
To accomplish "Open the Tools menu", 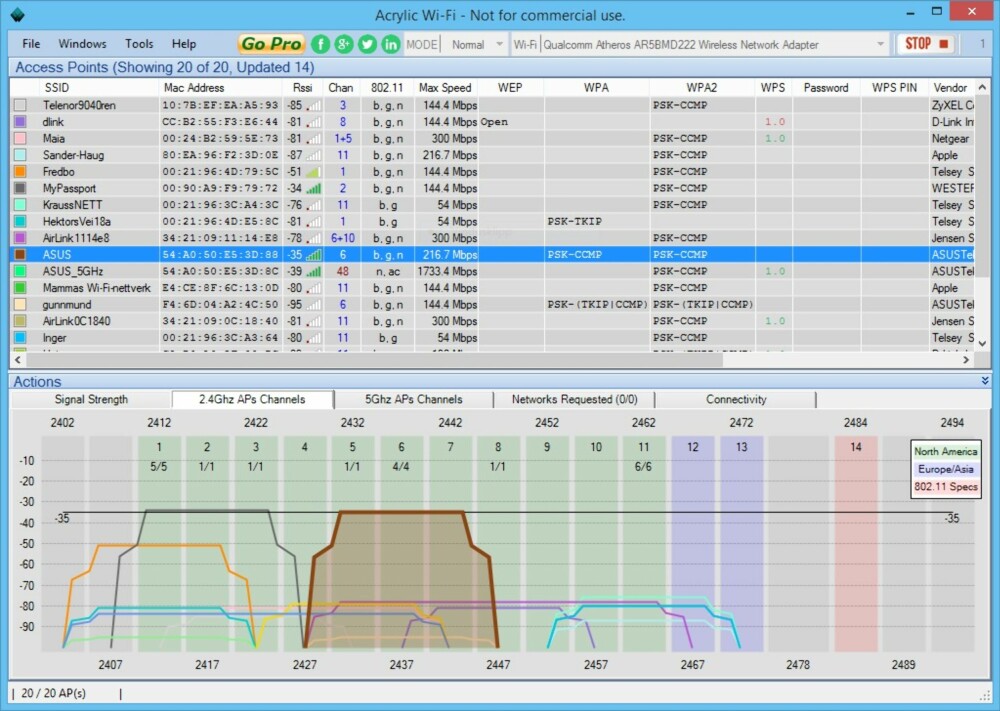I will click(x=139, y=43).
